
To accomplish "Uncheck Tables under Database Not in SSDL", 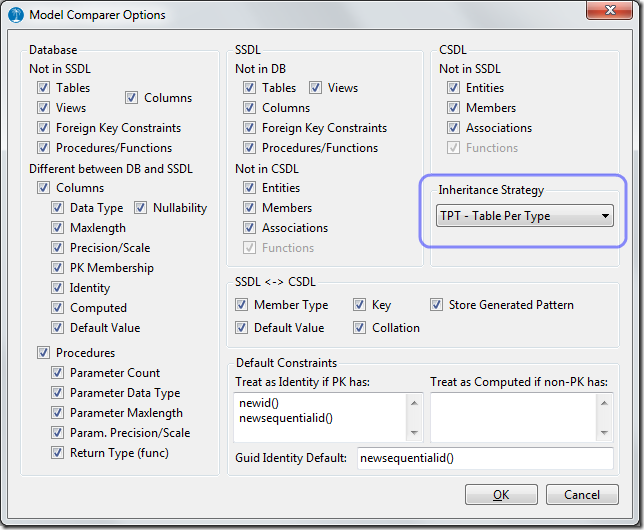I will (44, 88).
